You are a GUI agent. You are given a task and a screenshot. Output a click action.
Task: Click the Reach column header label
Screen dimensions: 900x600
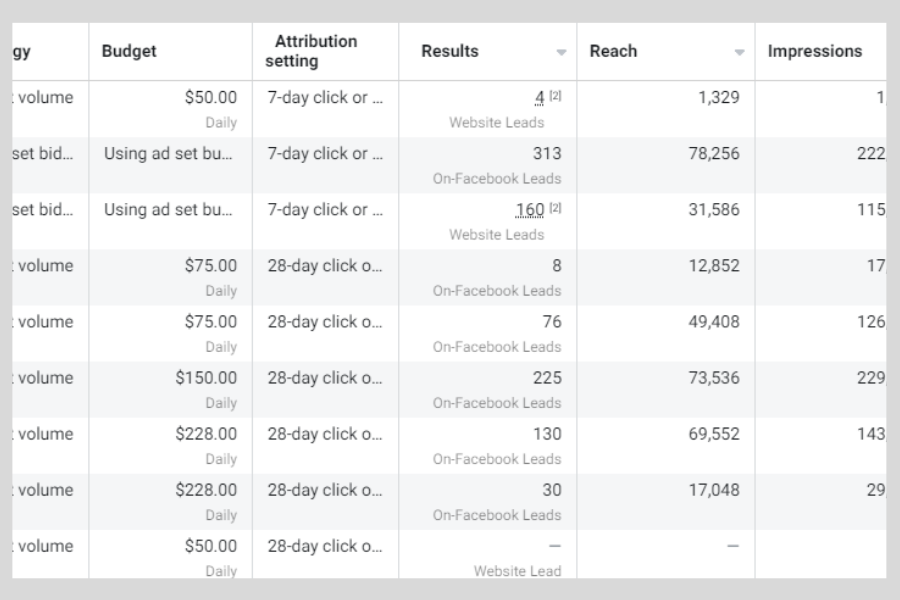[x=613, y=51]
